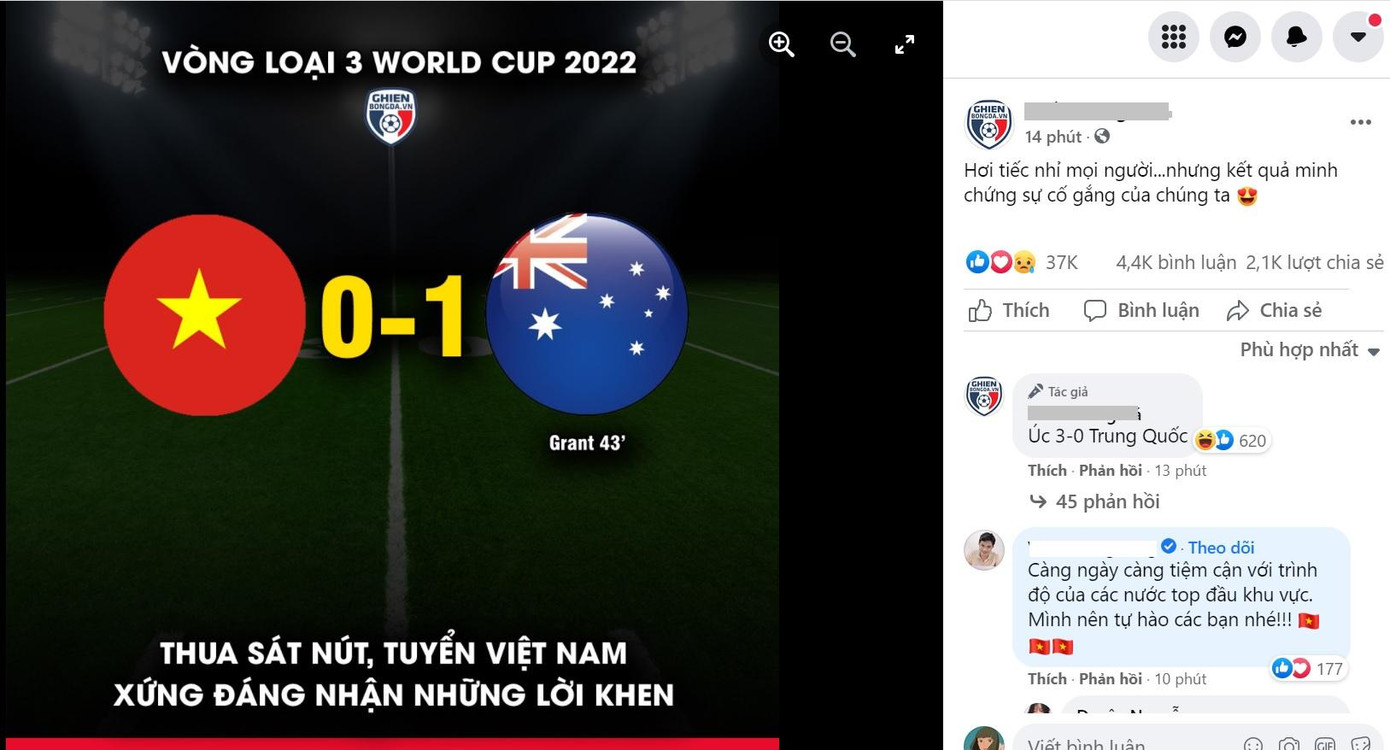Open the account dropdown arrow
This screenshot has width=1390, height=750.
click(x=1358, y=37)
